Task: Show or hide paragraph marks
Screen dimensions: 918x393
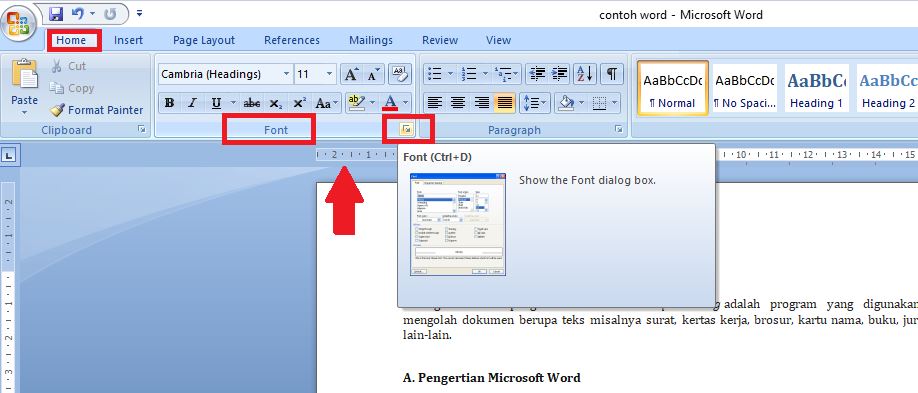Action: pyautogui.click(x=611, y=74)
